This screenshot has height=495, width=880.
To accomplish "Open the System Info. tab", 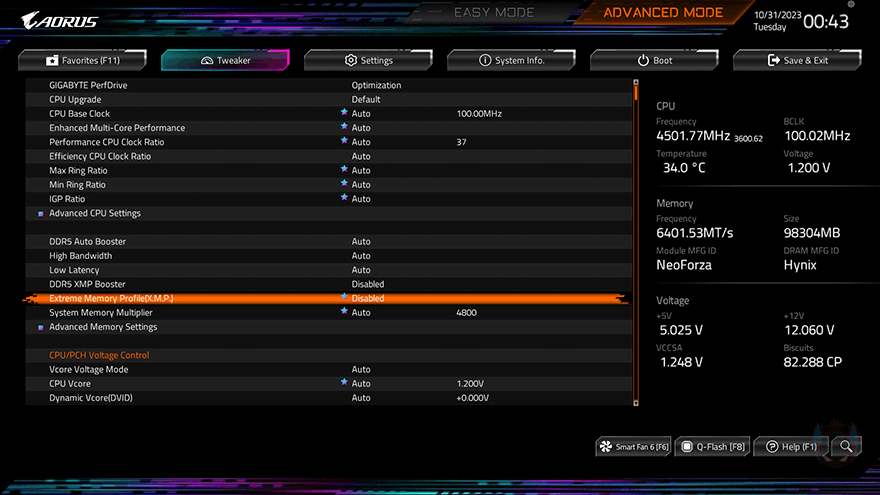I will 511,60.
